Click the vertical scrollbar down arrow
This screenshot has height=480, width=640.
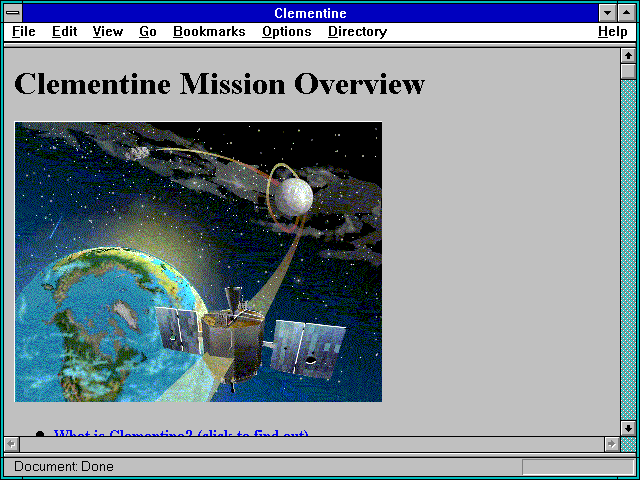coord(628,428)
